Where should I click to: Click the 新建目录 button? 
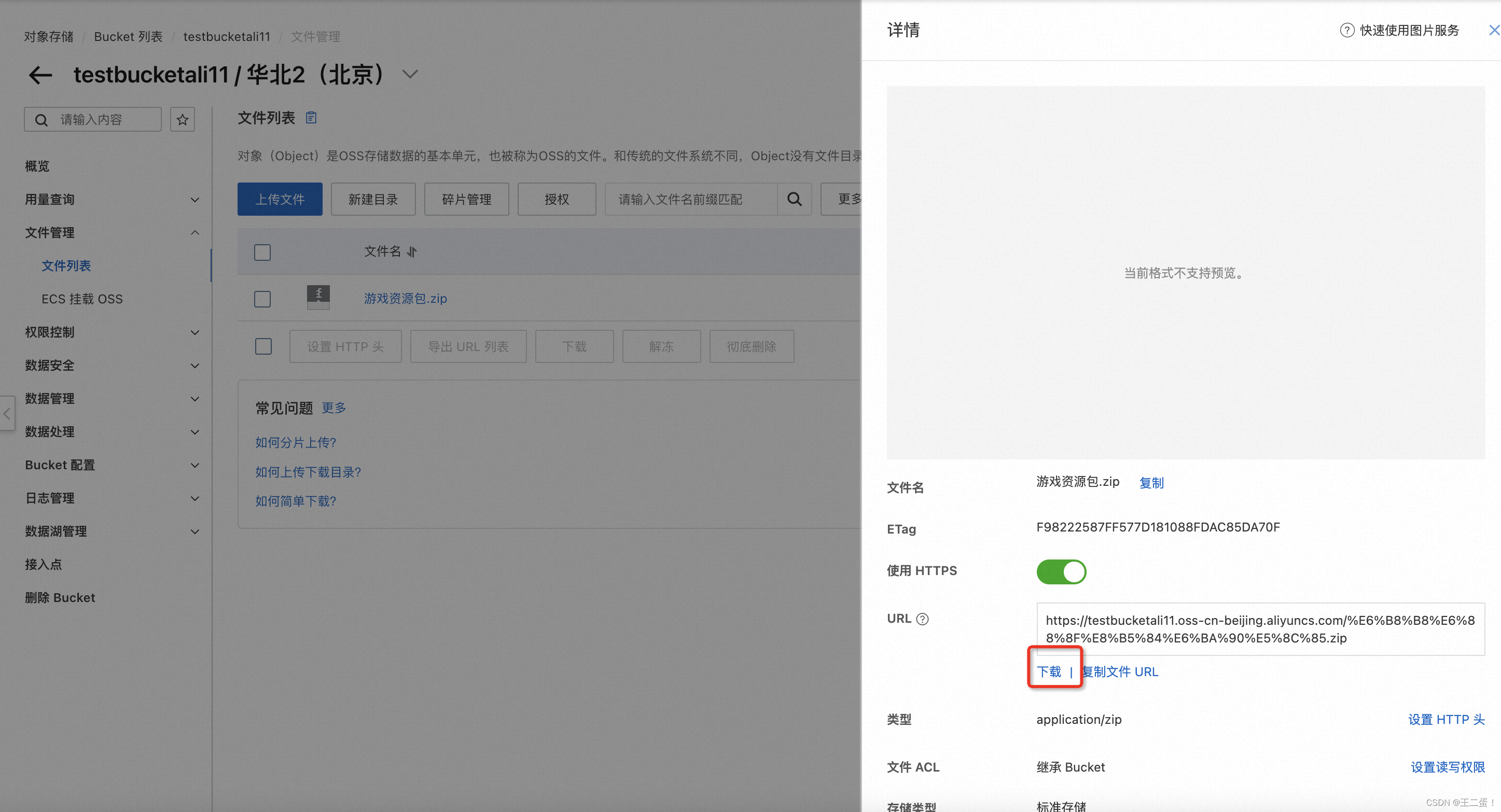click(x=373, y=199)
